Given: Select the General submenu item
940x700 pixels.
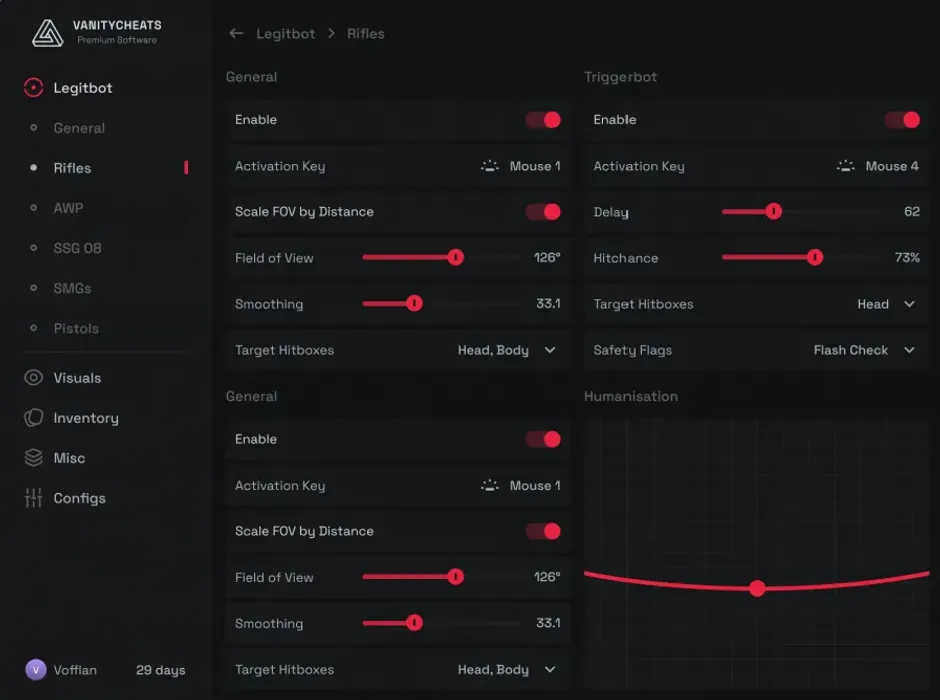Looking at the screenshot, I should [79, 128].
